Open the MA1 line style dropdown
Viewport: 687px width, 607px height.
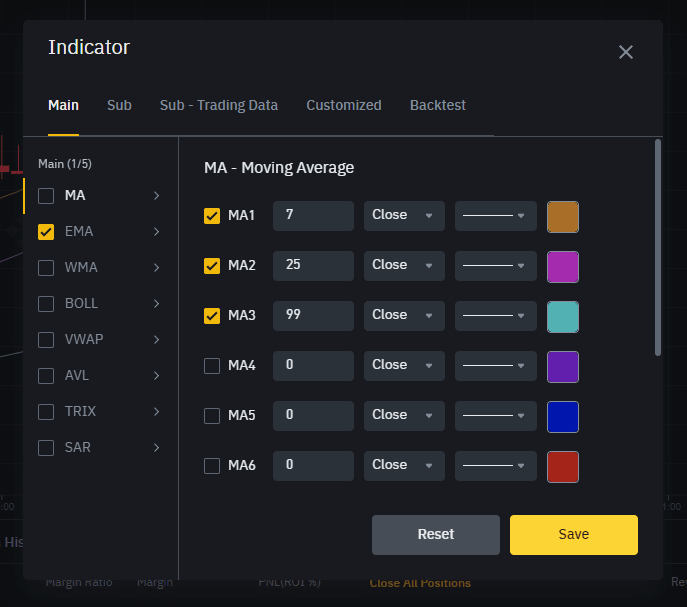coord(495,215)
